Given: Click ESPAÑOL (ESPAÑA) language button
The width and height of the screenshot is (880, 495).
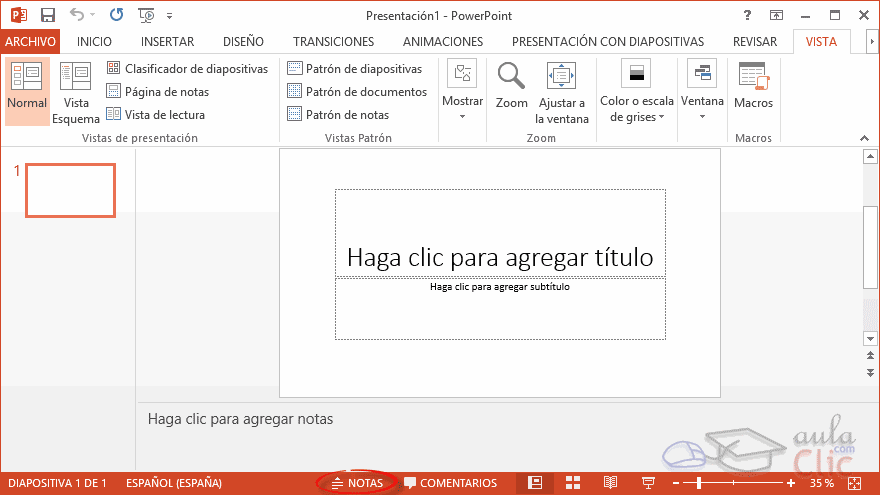Looking at the screenshot, I should [174, 483].
